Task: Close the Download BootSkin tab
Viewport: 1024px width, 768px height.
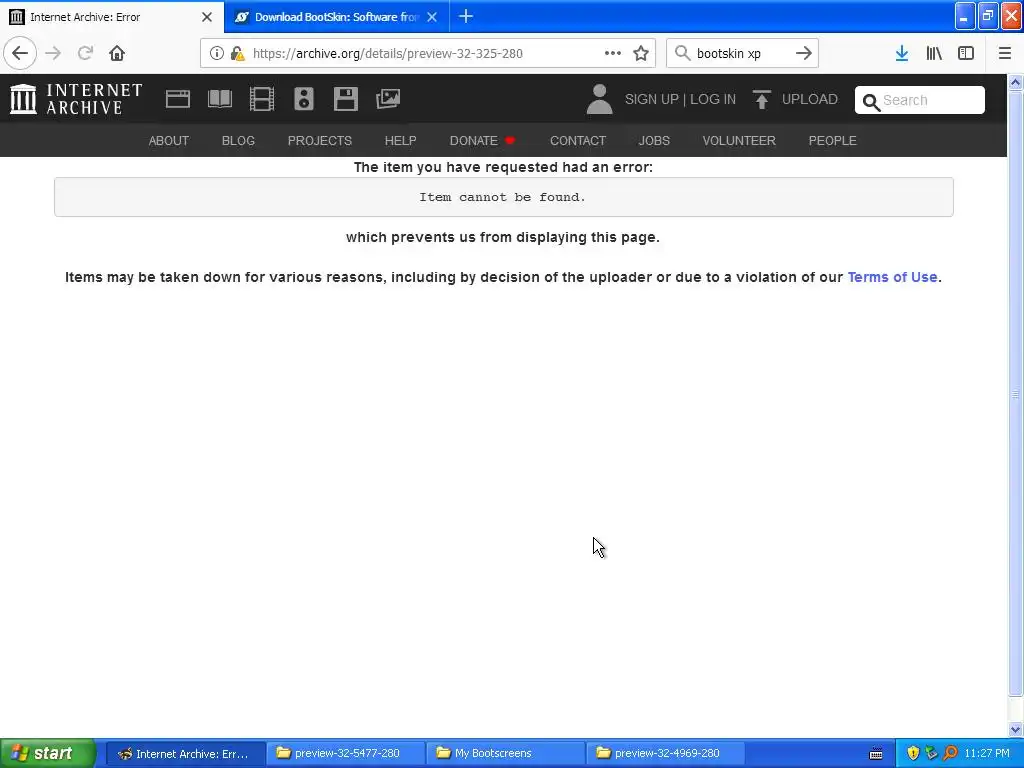Action: coord(432,17)
